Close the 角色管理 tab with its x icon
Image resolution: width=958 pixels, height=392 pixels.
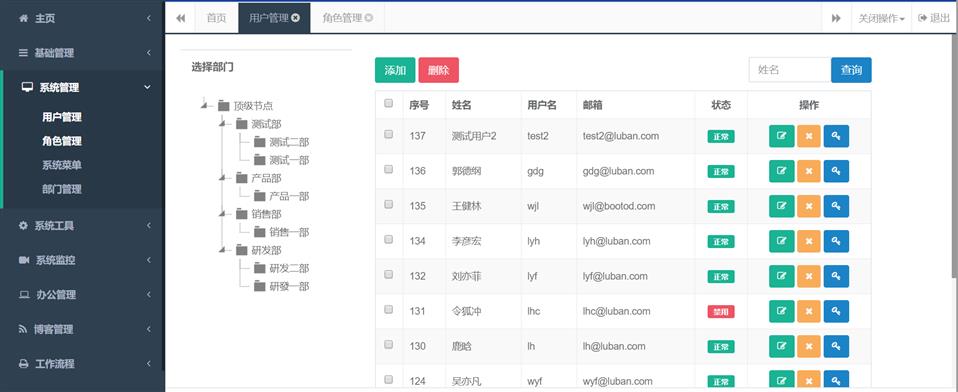pos(368,18)
